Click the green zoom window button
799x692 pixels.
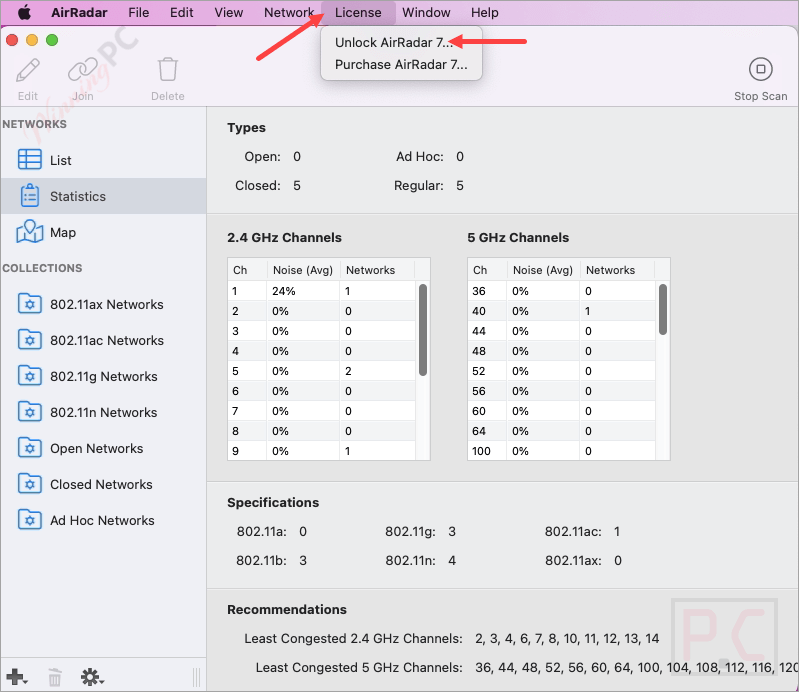[52, 40]
